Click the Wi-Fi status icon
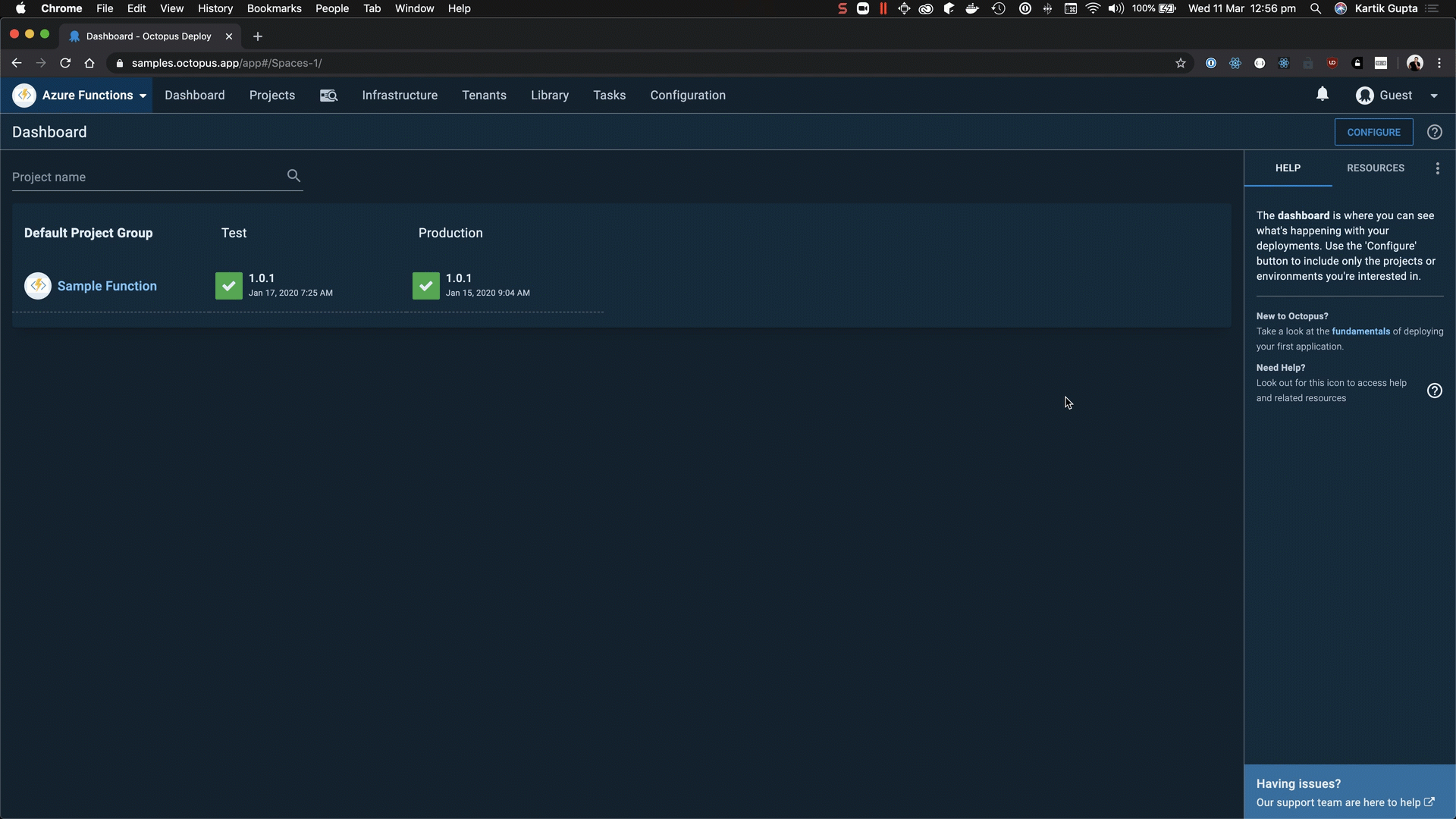The width and height of the screenshot is (1456, 819). (x=1093, y=9)
